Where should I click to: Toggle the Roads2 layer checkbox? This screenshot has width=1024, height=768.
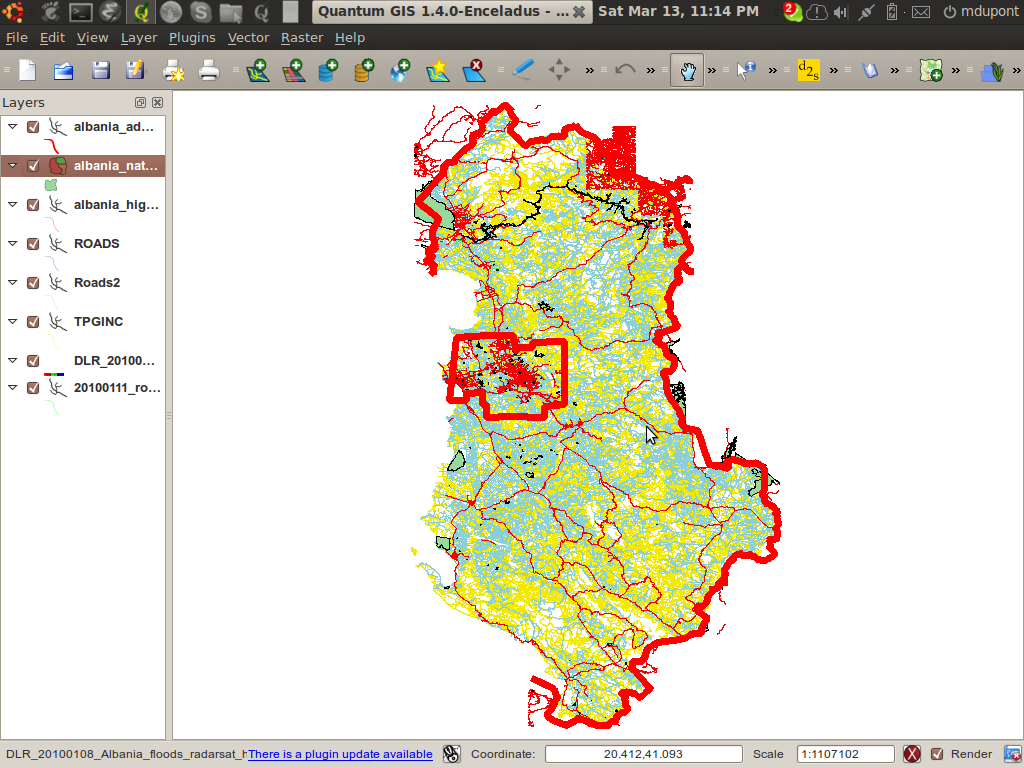tap(33, 283)
